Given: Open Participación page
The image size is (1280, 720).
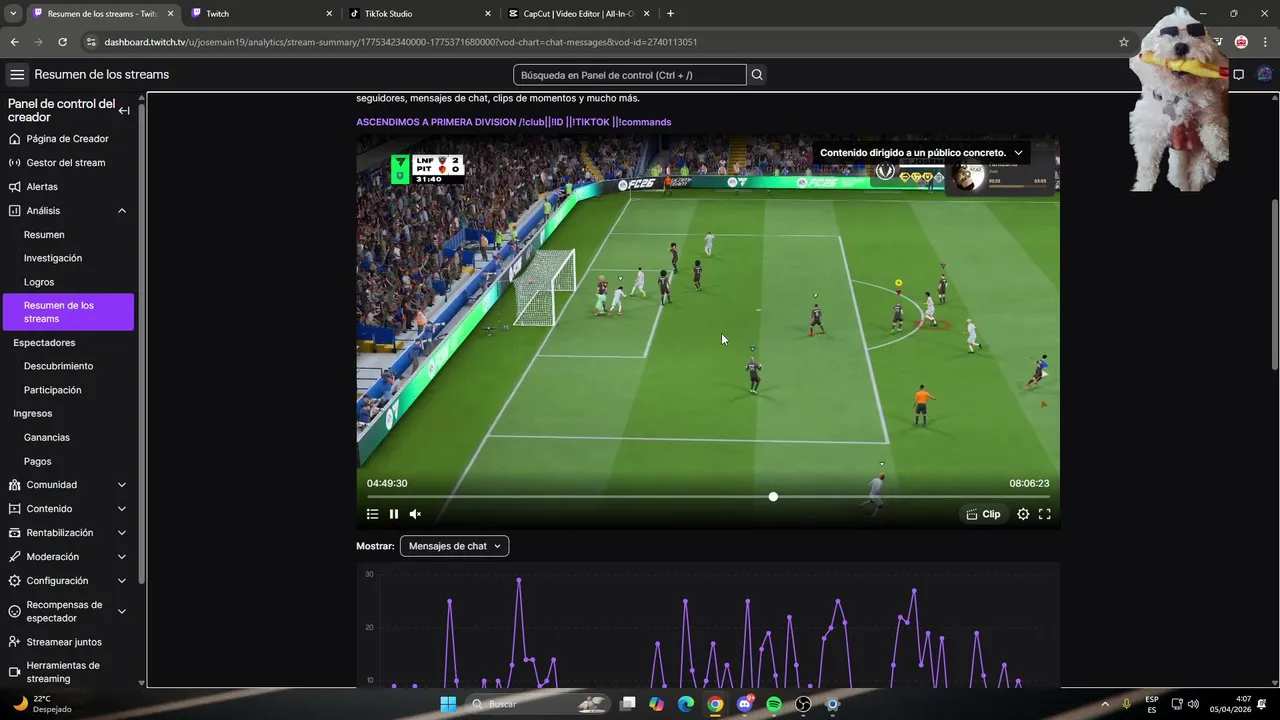Looking at the screenshot, I should click(x=53, y=390).
